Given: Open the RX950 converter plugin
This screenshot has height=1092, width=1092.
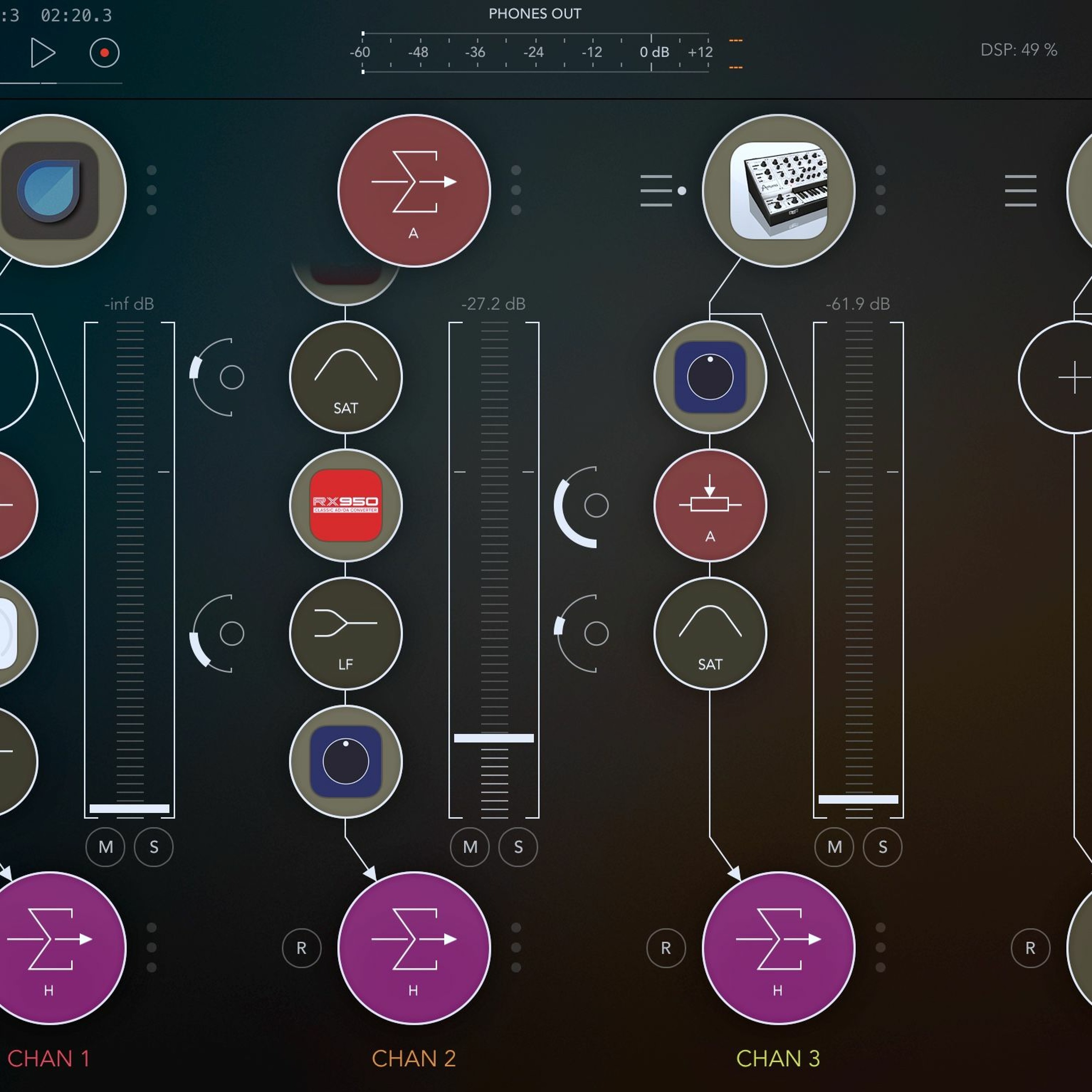Looking at the screenshot, I should tap(345, 505).
